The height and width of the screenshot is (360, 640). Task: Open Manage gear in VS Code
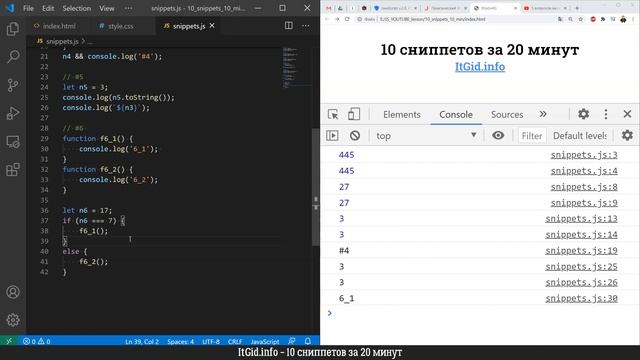pos(13,320)
